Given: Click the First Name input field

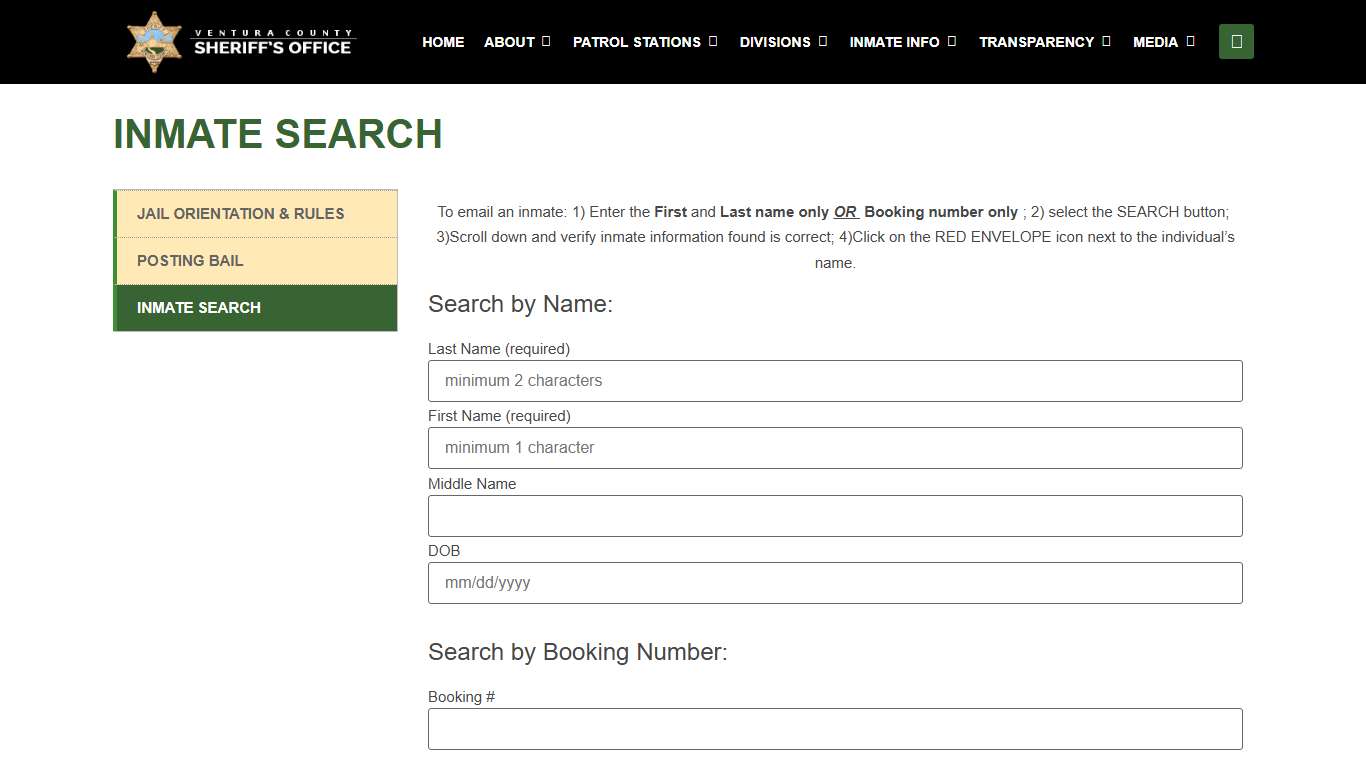Looking at the screenshot, I should pos(835,447).
